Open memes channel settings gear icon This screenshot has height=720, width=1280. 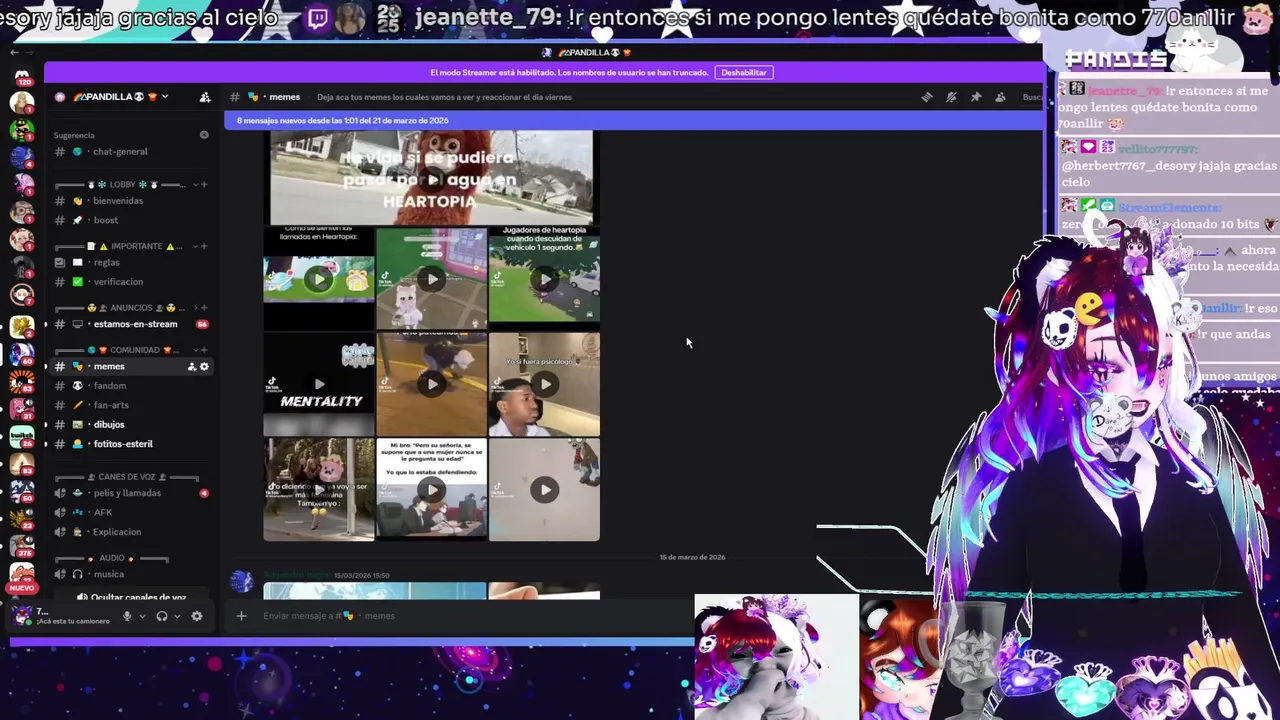point(204,366)
